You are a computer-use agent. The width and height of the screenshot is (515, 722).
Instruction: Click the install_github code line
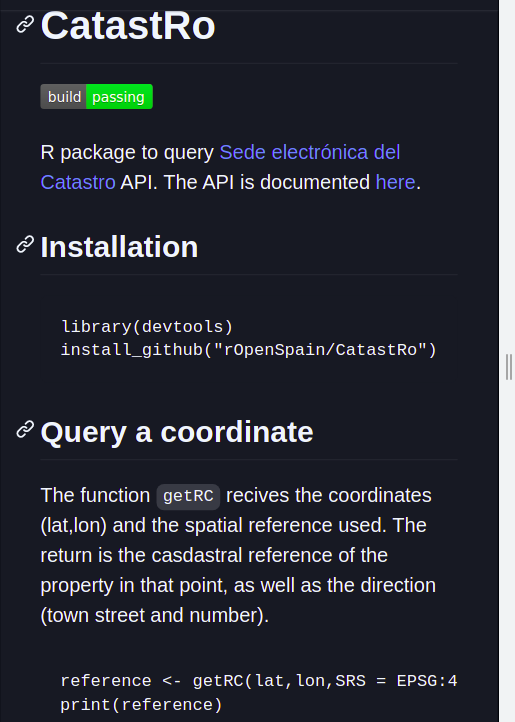point(248,350)
